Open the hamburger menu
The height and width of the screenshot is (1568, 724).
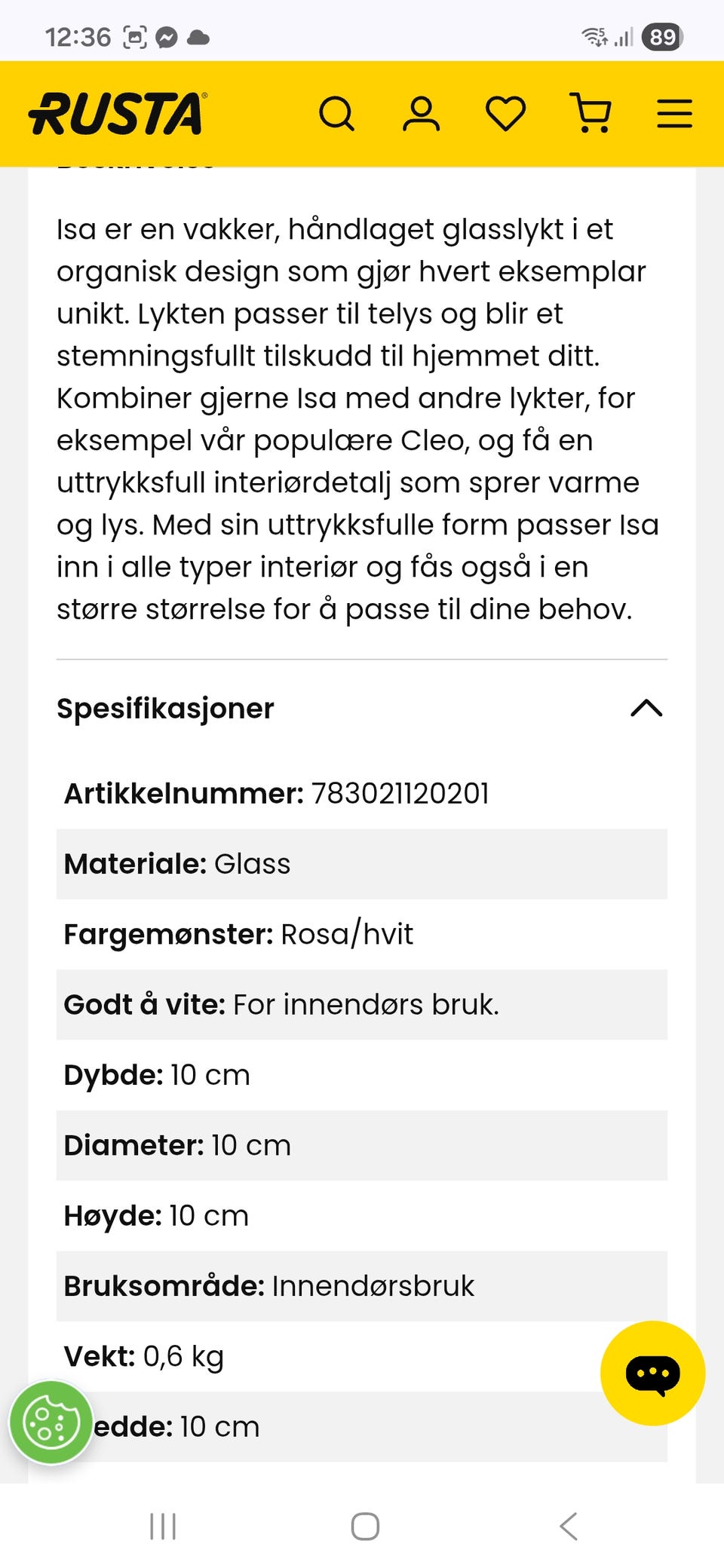pos(673,113)
